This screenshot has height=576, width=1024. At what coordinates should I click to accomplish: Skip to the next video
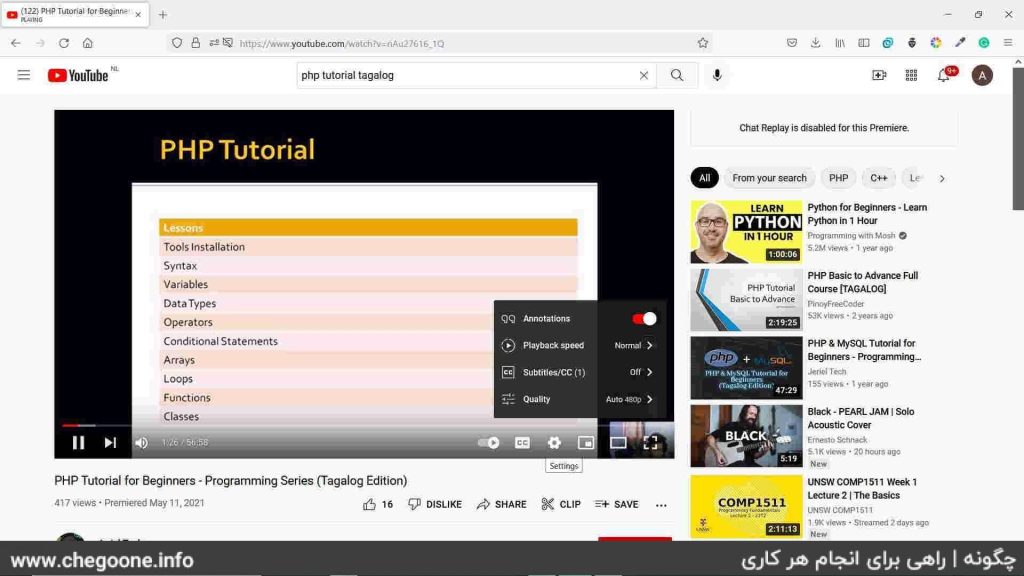pyautogui.click(x=110, y=443)
